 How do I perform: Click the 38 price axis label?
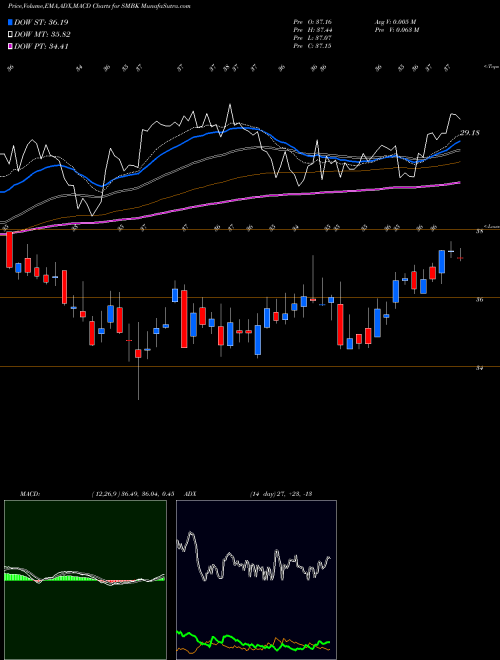(x=479, y=231)
